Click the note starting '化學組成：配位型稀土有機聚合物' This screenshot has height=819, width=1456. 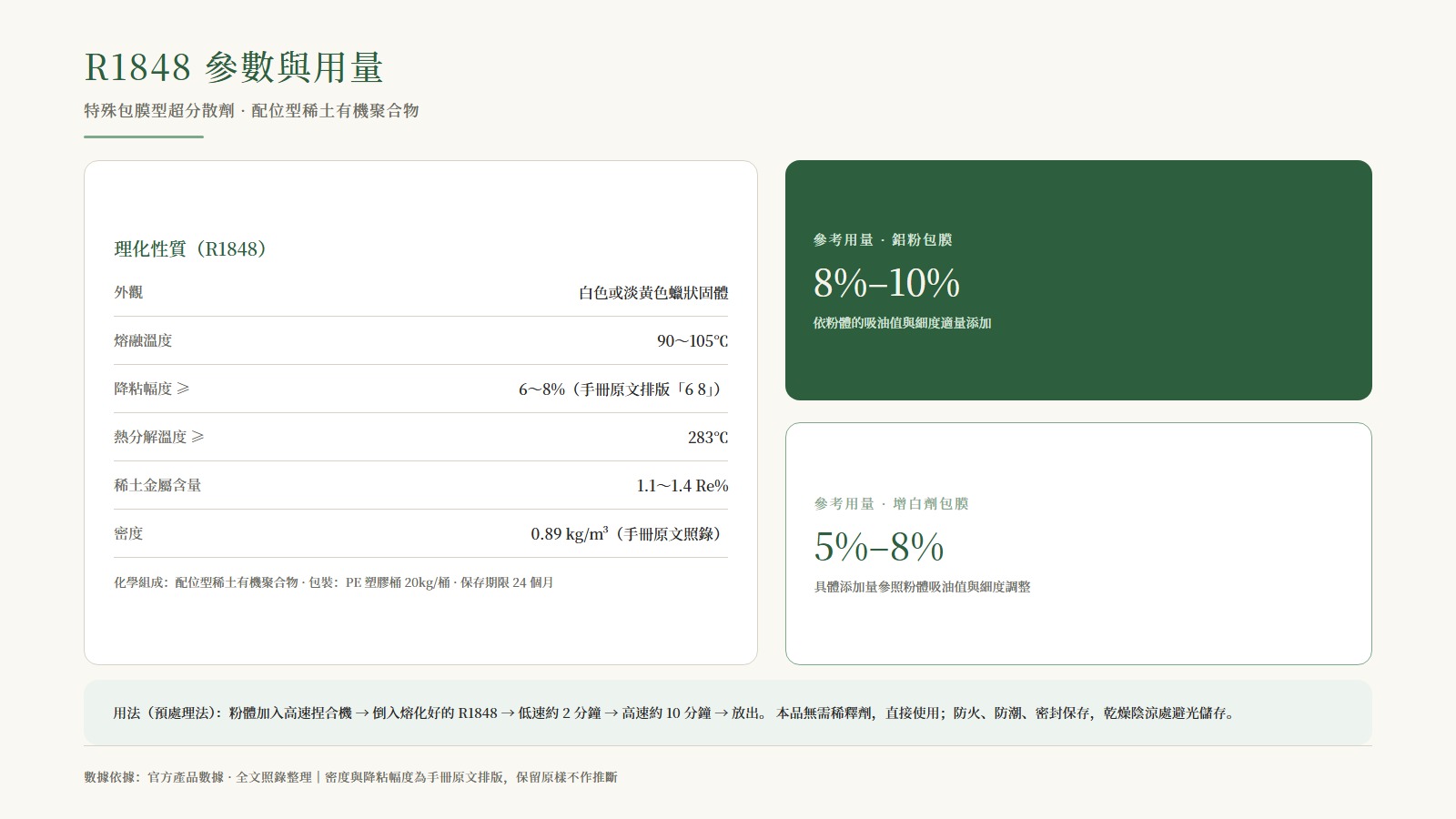coord(334,582)
